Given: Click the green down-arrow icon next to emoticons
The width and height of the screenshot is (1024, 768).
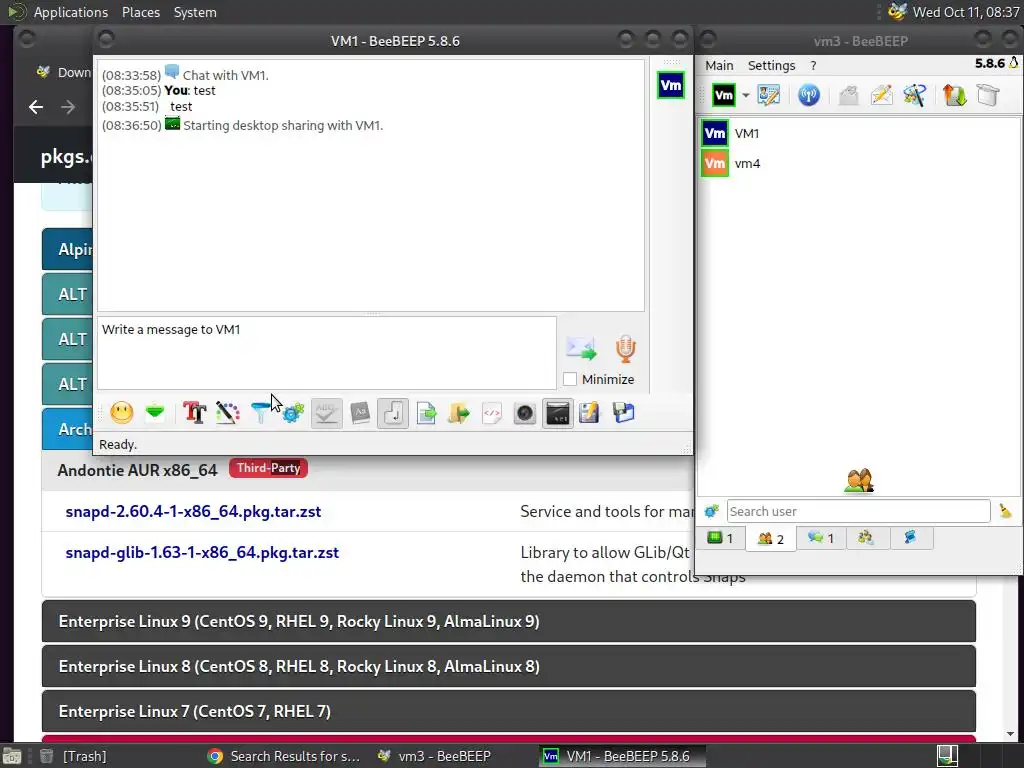Looking at the screenshot, I should tap(155, 413).
